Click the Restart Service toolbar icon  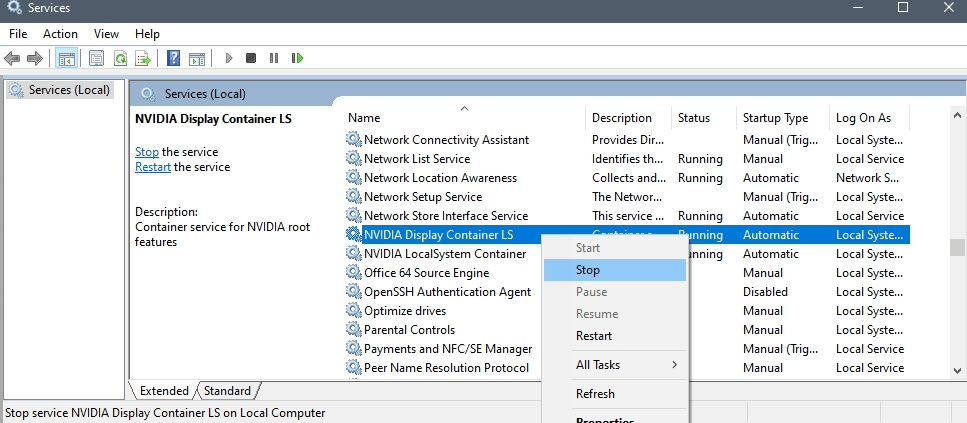coord(297,58)
